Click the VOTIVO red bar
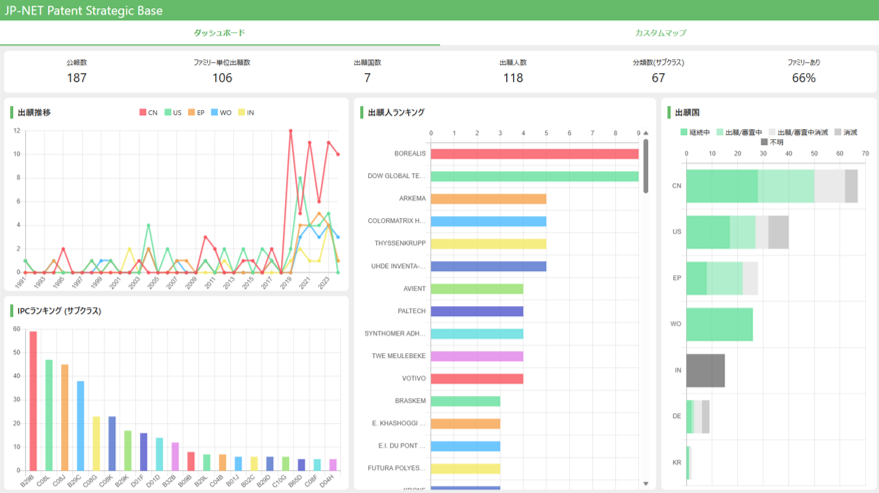 pyautogui.click(x=477, y=379)
